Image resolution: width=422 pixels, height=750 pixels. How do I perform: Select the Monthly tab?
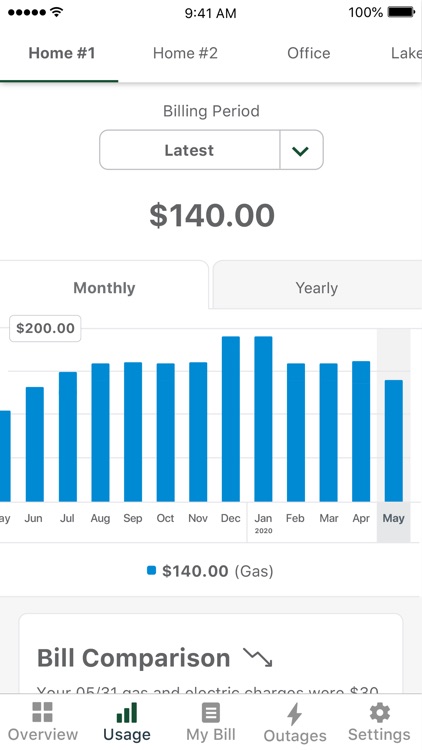[104, 288]
